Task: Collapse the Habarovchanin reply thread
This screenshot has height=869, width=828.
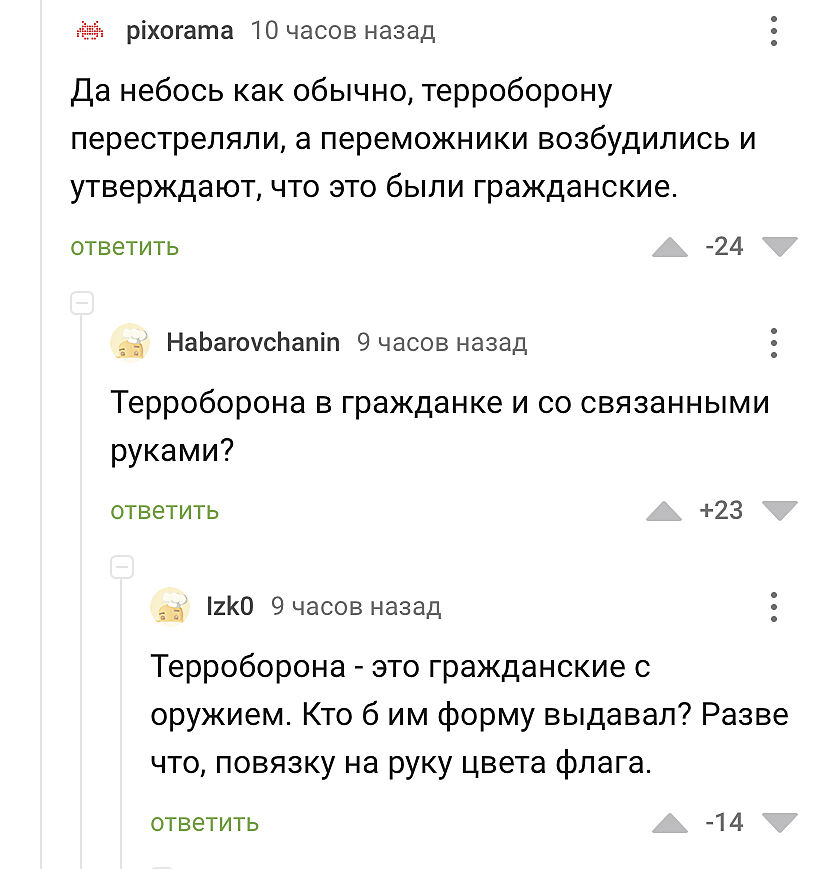Action: click(x=81, y=303)
